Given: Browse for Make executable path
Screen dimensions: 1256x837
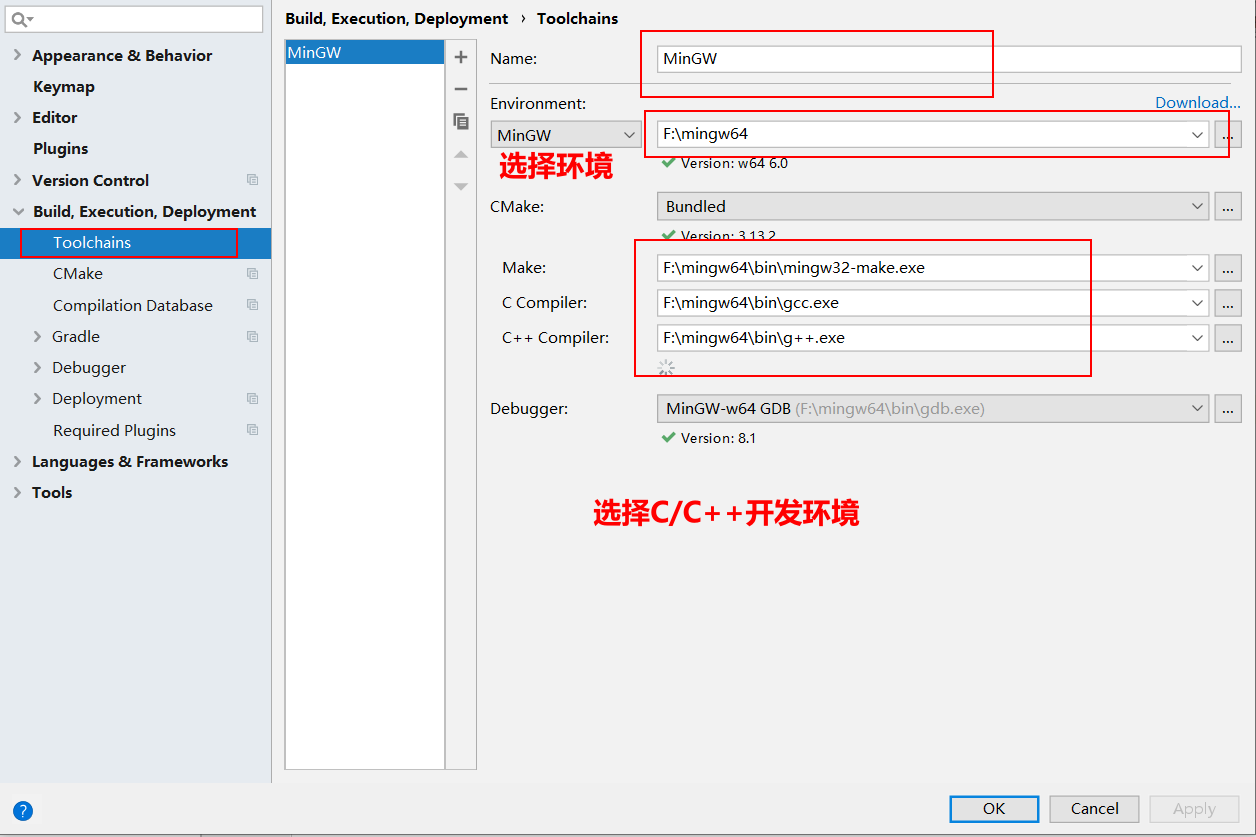Looking at the screenshot, I should coord(1228,268).
